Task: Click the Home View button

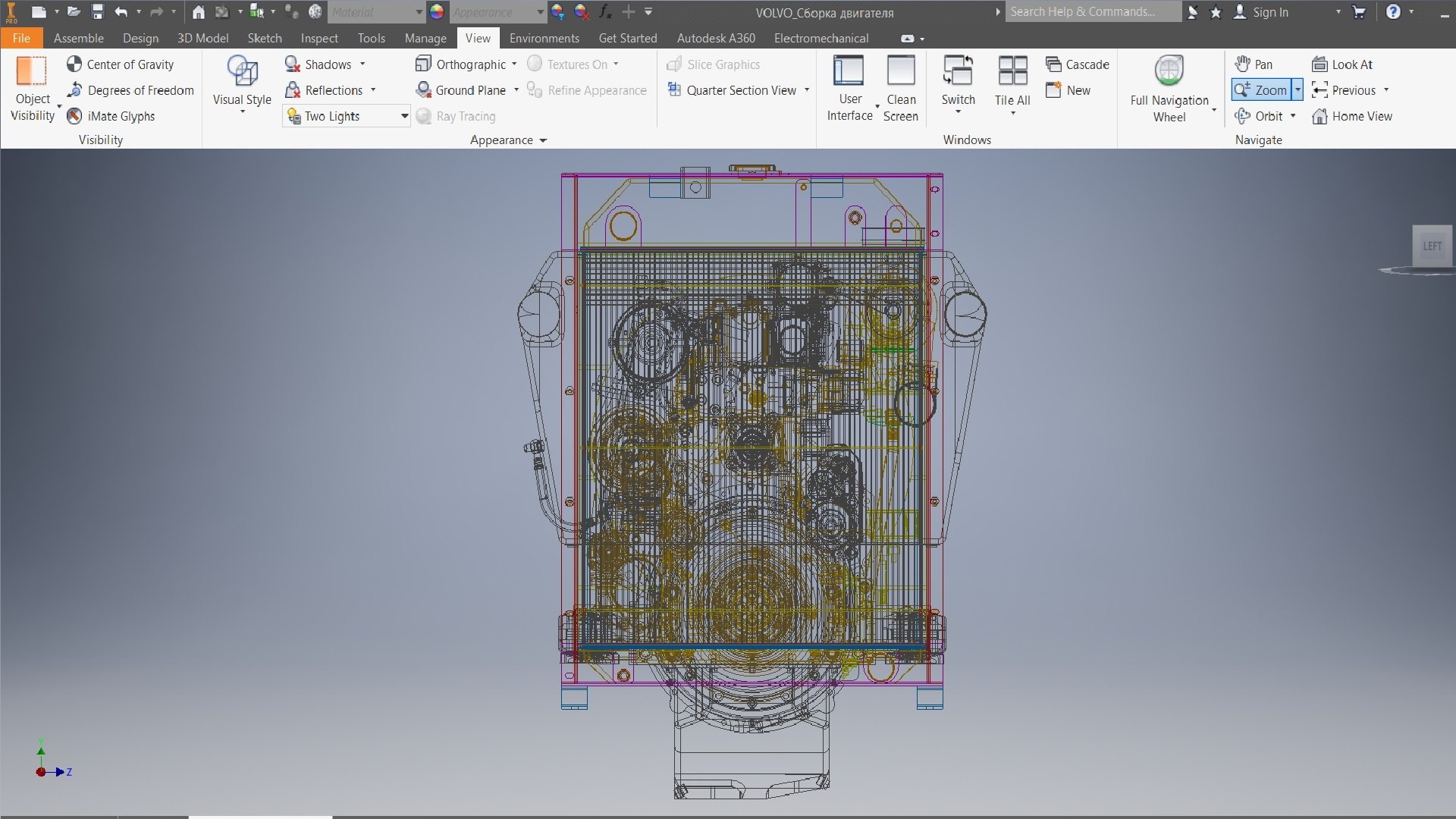Action: (1353, 116)
